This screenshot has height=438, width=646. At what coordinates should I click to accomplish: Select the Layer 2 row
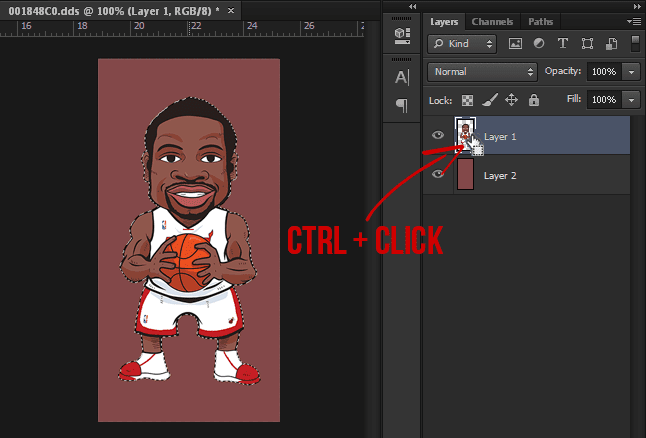pos(527,175)
